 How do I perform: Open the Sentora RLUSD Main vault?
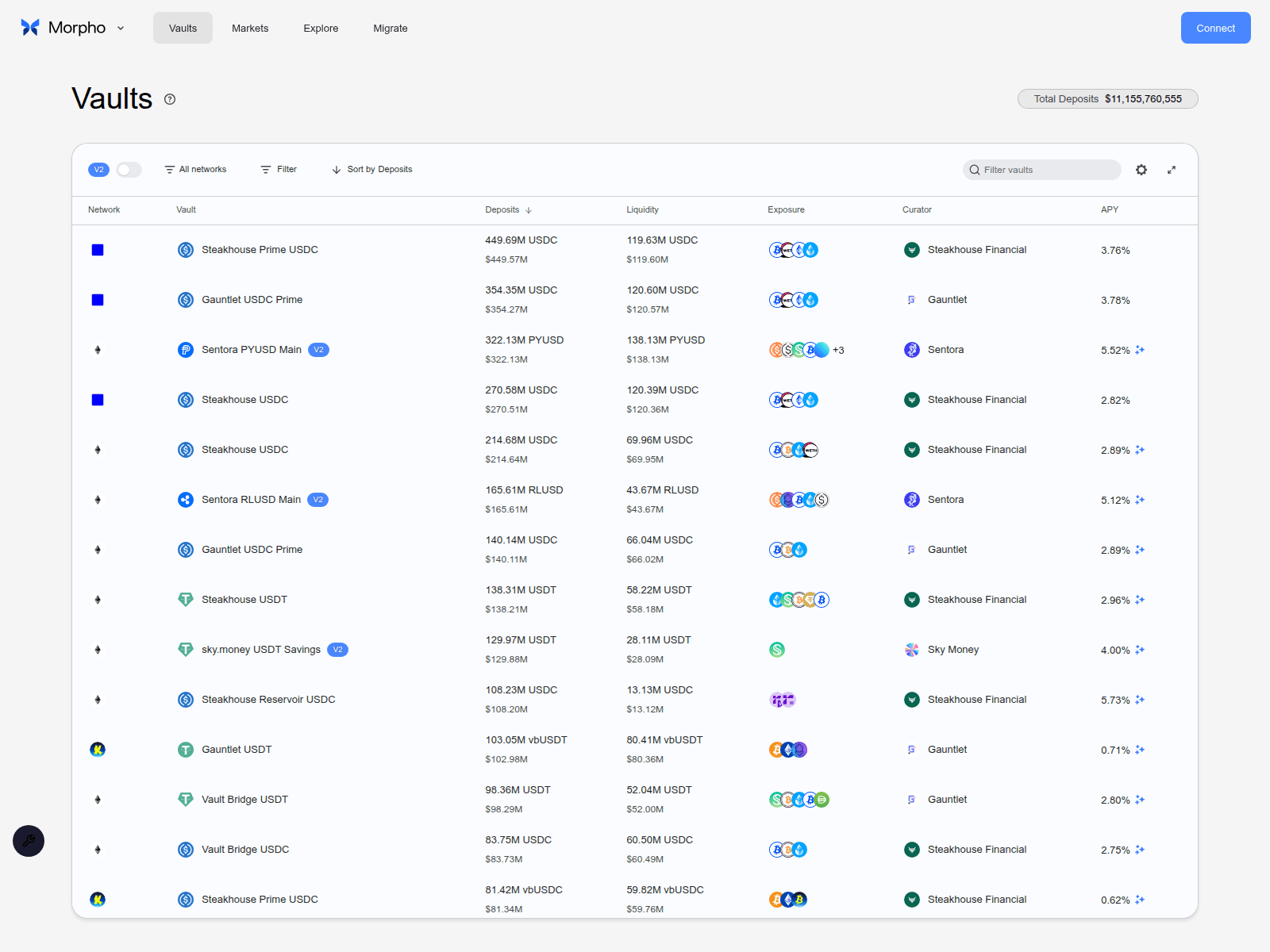[x=251, y=500]
